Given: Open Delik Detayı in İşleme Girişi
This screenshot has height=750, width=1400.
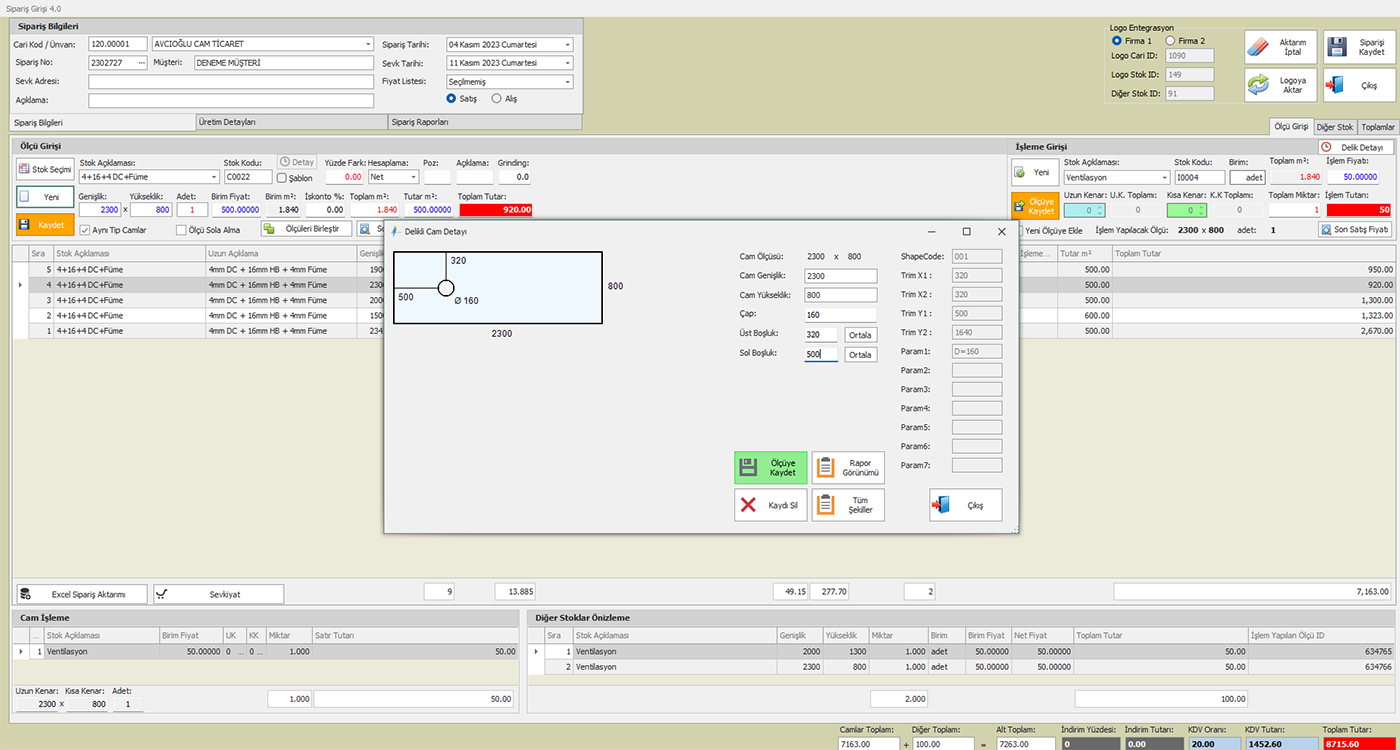Looking at the screenshot, I should point(1355,147).
